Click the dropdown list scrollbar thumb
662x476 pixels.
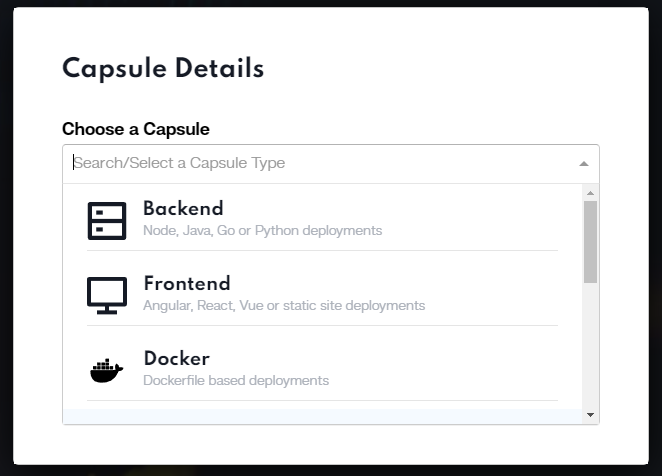(x=591, y=242)
